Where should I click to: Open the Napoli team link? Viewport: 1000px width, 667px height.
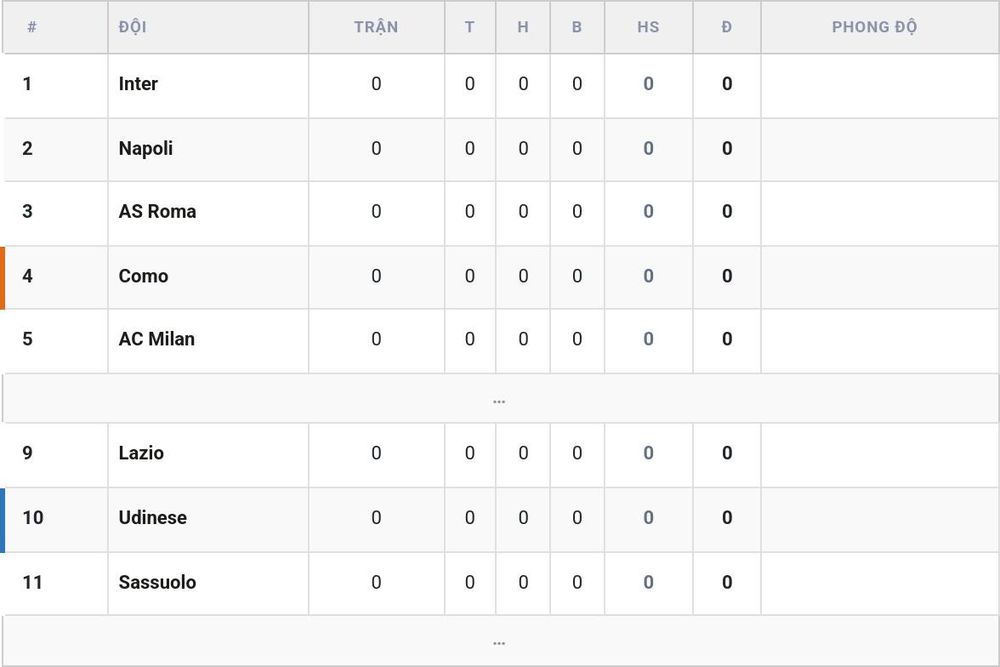tap(145, 149)
